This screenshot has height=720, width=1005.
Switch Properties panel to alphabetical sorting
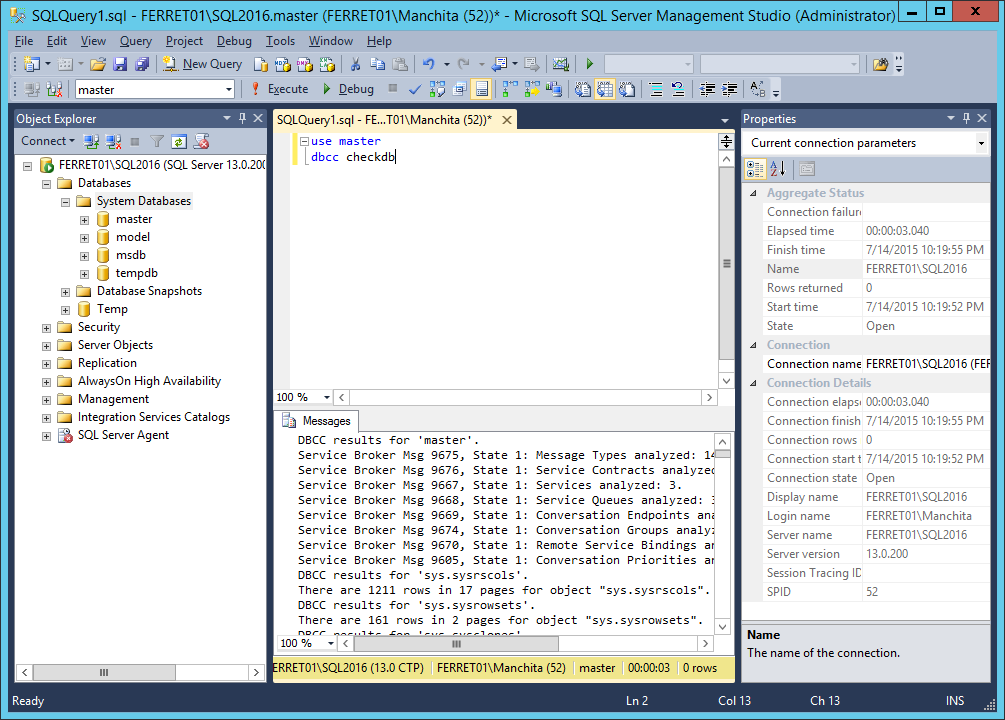pyautogui.click(x=778, y=168)
